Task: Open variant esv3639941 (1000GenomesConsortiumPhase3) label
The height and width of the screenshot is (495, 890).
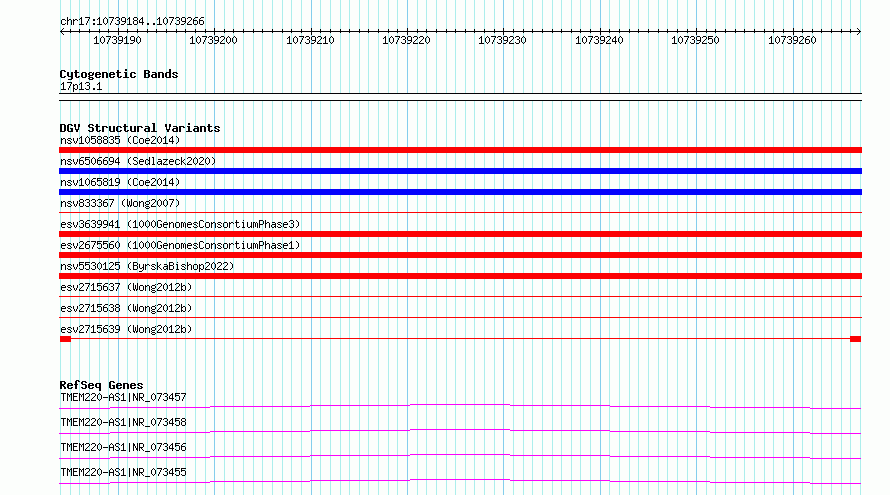Action: click(x=180, y=224)
